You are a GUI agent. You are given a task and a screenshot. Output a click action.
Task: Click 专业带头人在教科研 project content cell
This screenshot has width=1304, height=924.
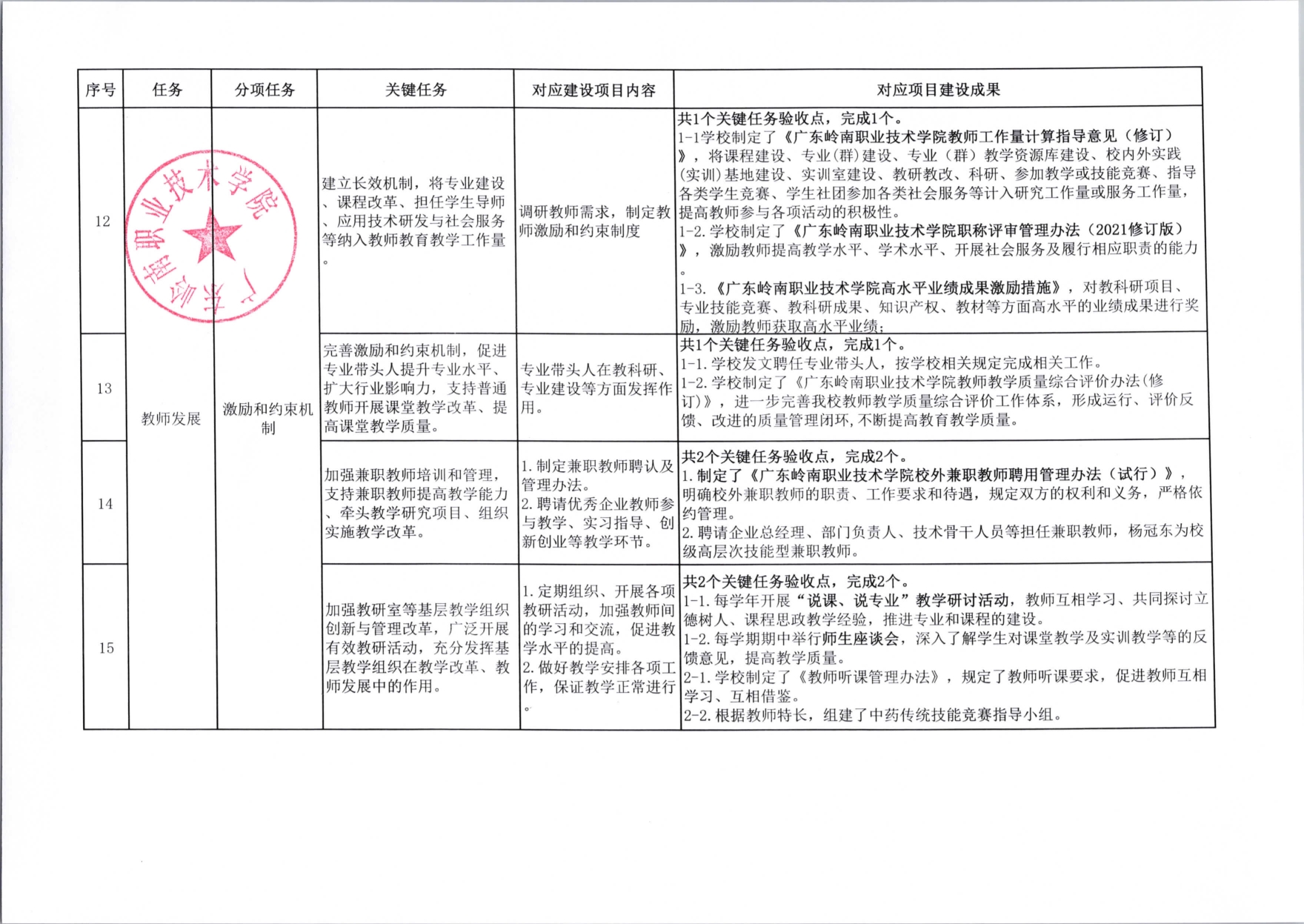pos(596,388)
